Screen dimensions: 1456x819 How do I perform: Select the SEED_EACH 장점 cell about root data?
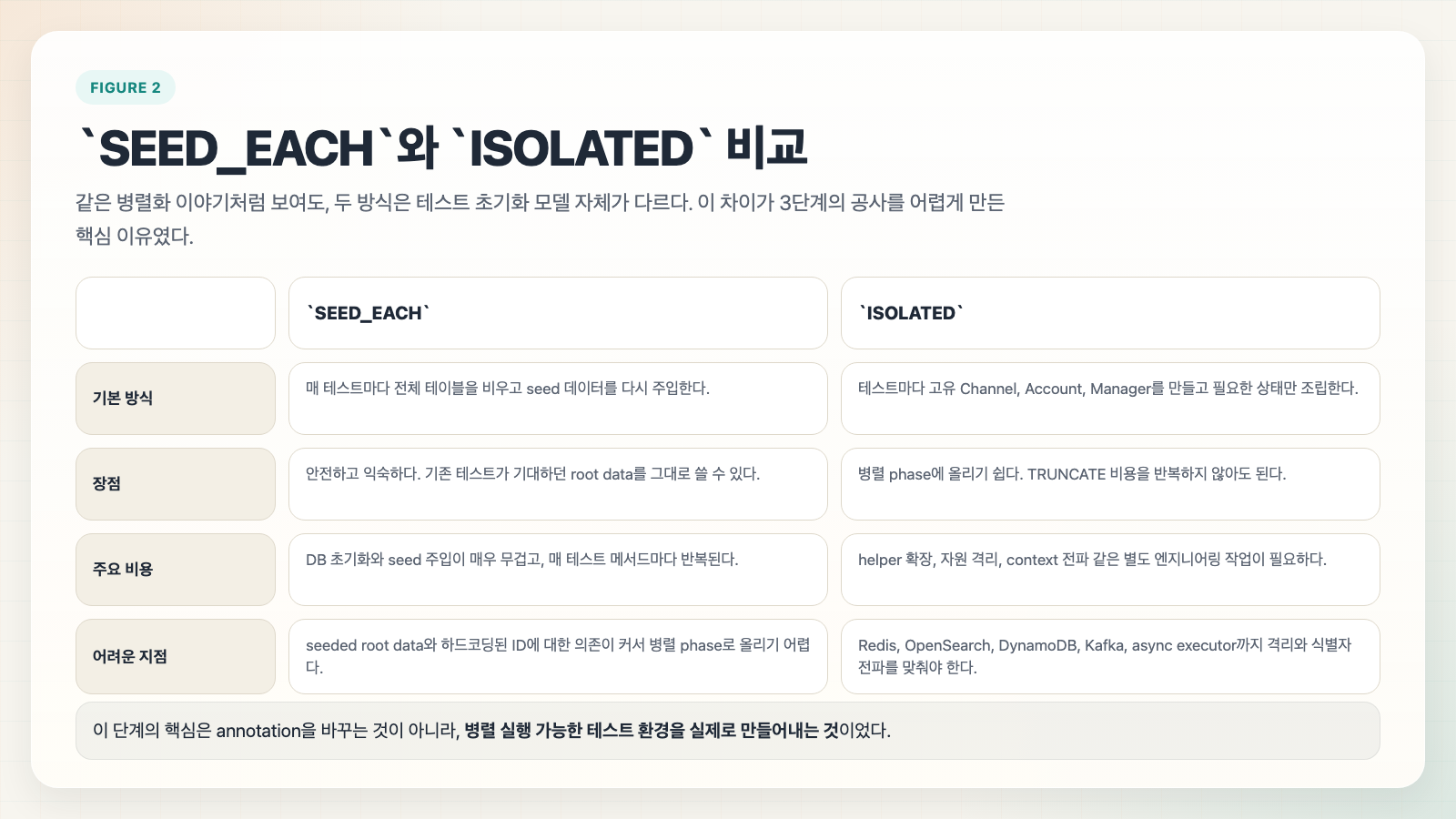(x=557, y=484)
